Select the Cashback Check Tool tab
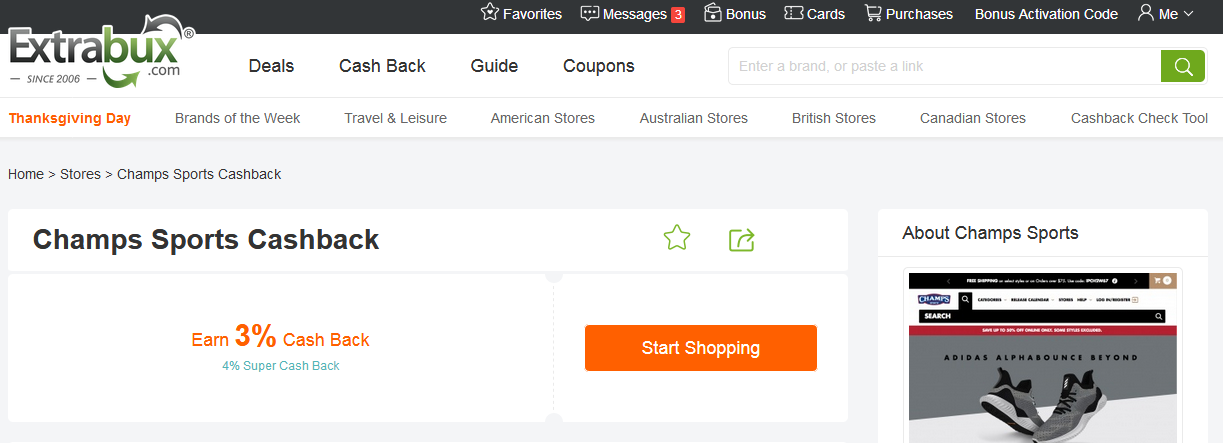The image size is (1223, 443). pyautogui.click(x=1139, y=118)
